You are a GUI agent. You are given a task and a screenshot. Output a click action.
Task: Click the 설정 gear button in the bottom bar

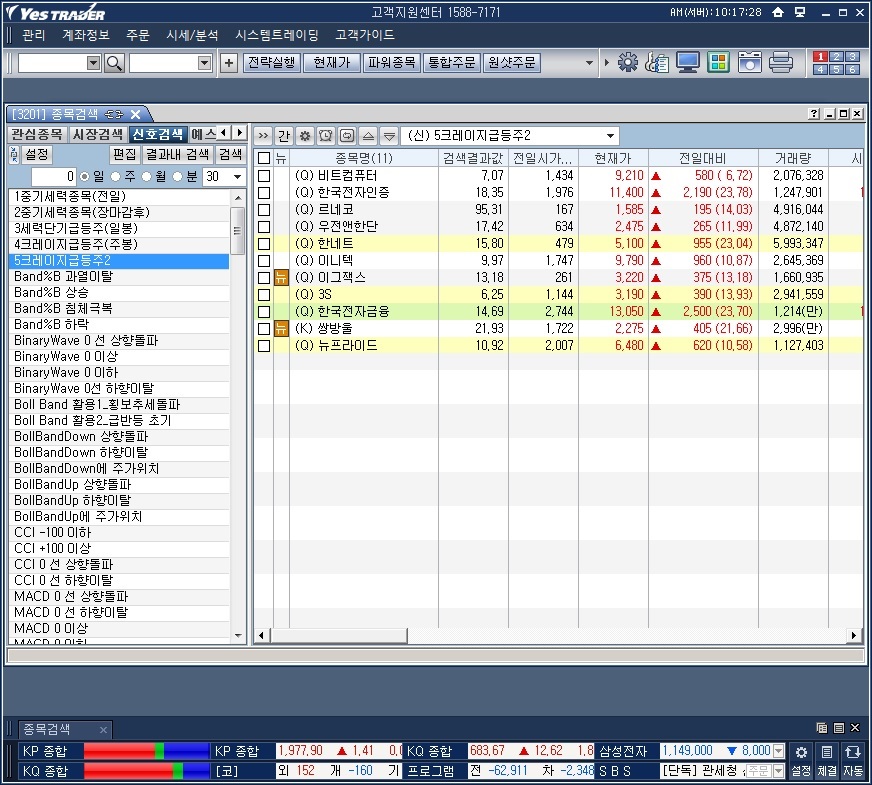[x=801, y=760]
